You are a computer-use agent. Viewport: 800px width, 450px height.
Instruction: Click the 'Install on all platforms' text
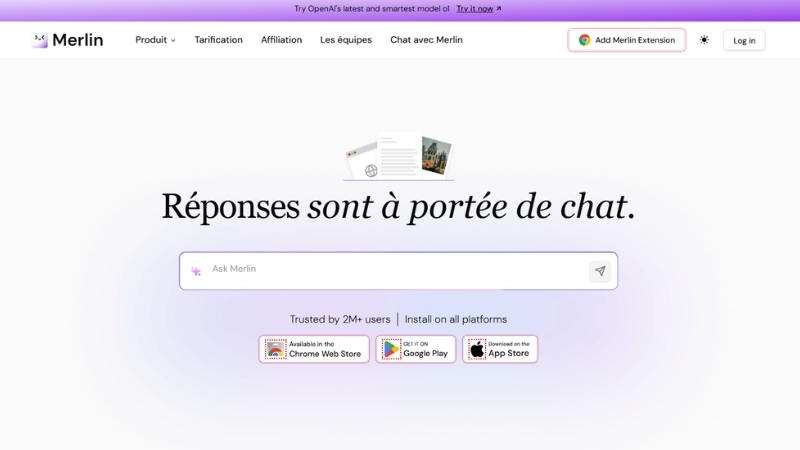(456, 319)
